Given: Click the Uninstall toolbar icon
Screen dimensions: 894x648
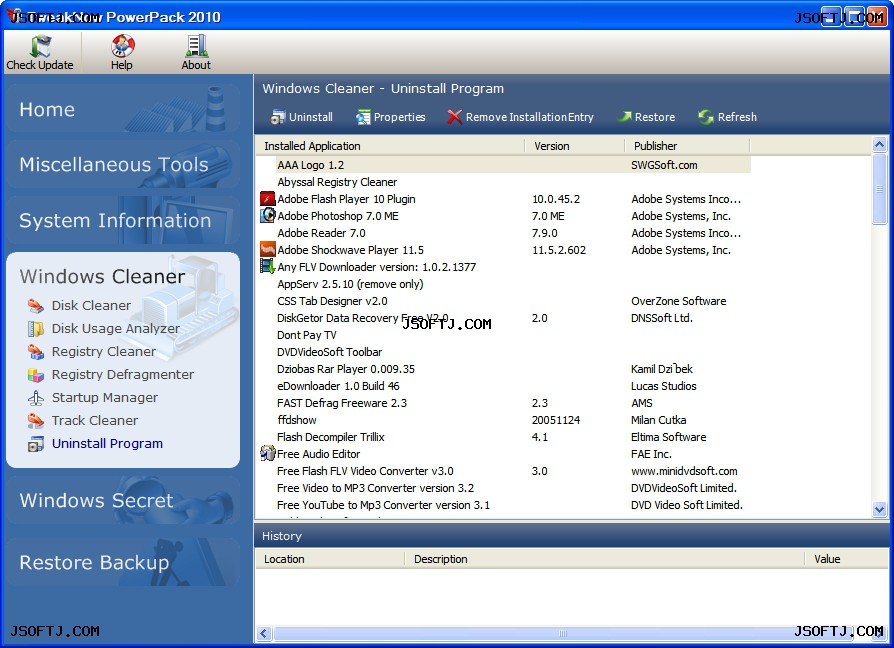Looking at the screenshot, I should click(x=278, y=117).
